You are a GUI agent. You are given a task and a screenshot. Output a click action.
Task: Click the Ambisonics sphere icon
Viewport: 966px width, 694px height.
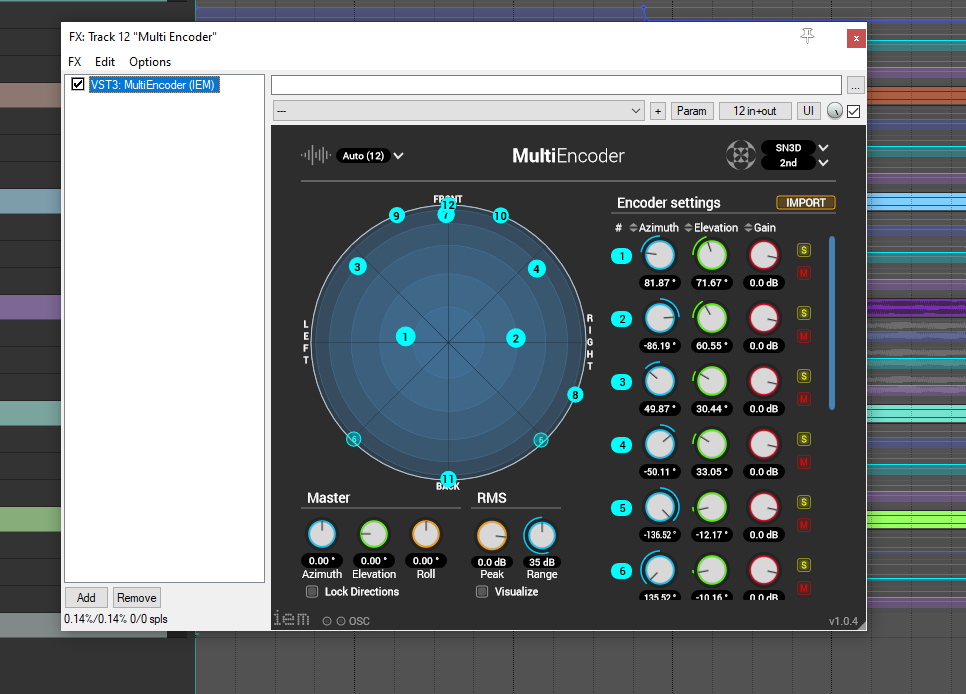pos(741,155)
